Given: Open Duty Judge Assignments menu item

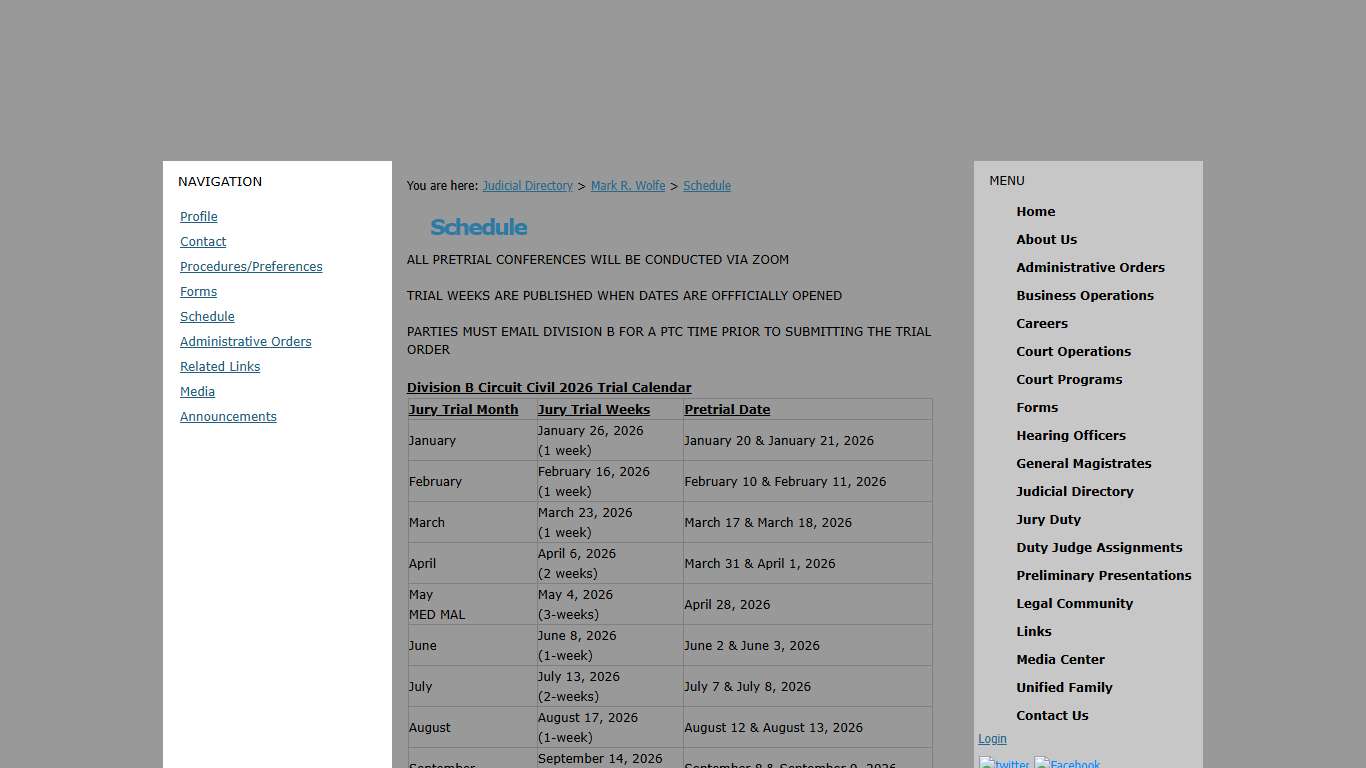Looking at the screenshot, I should (x=1099, y=547).
